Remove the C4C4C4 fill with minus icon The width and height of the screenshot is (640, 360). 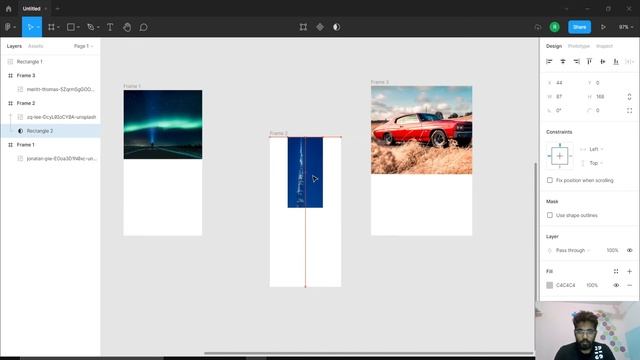[629, 285]
